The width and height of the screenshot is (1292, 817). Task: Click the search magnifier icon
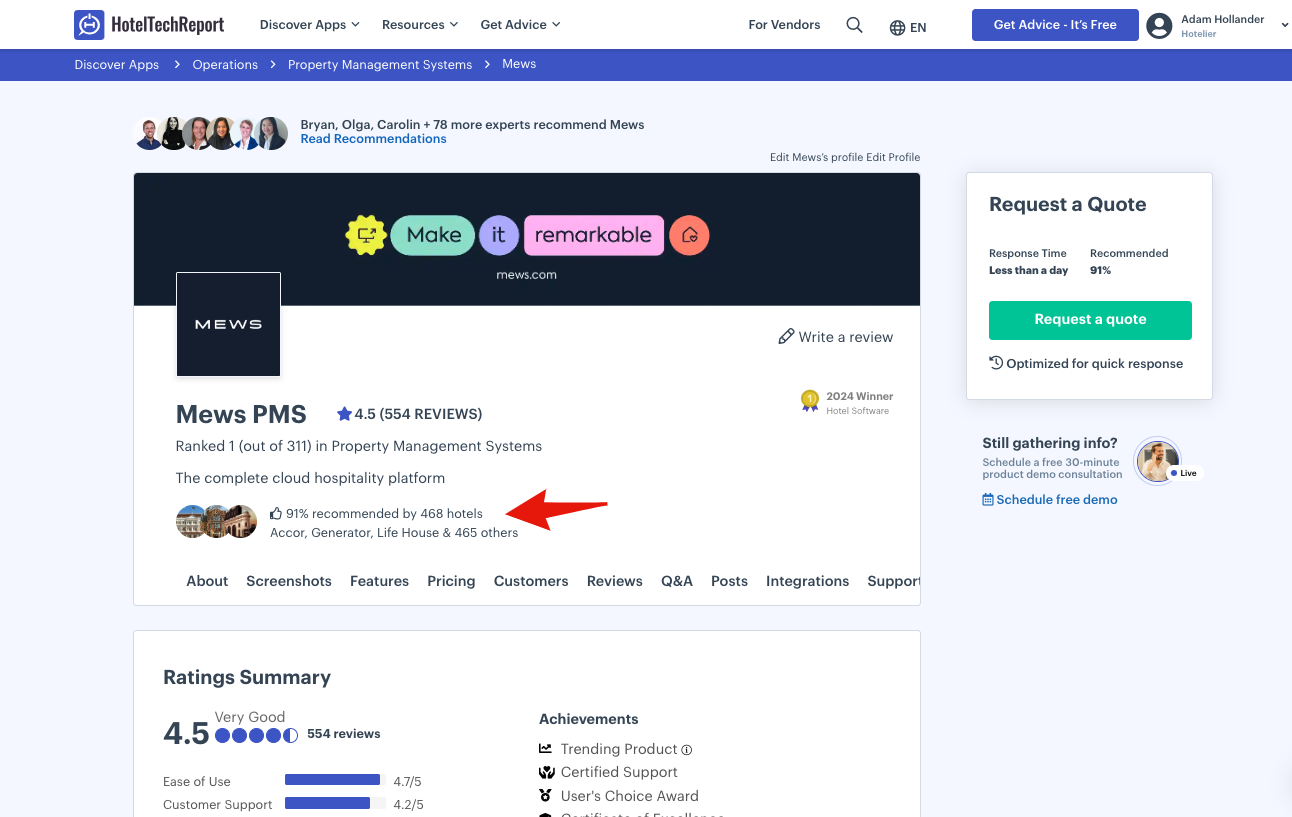click(x=854, y=25)
